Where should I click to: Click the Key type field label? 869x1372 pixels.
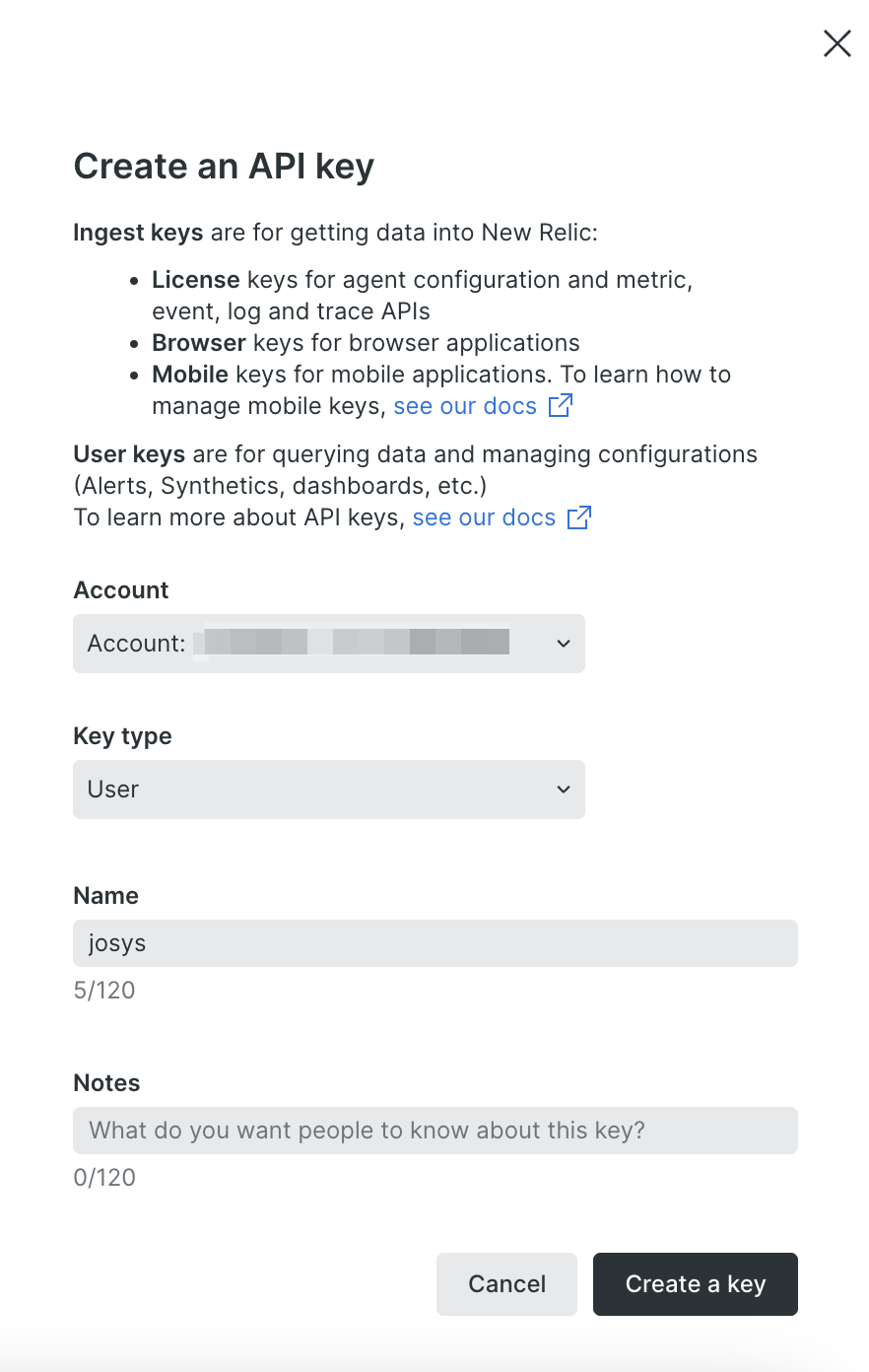click(122, 736)
